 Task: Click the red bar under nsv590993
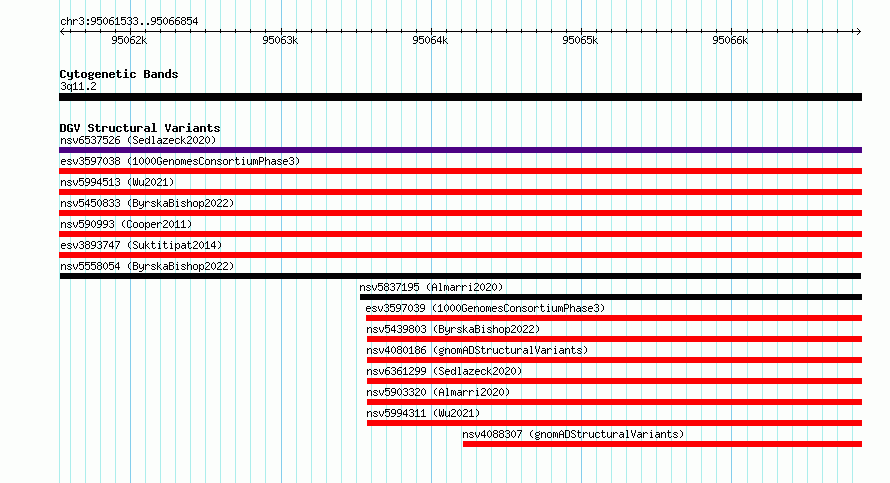(x=460, y=234)
